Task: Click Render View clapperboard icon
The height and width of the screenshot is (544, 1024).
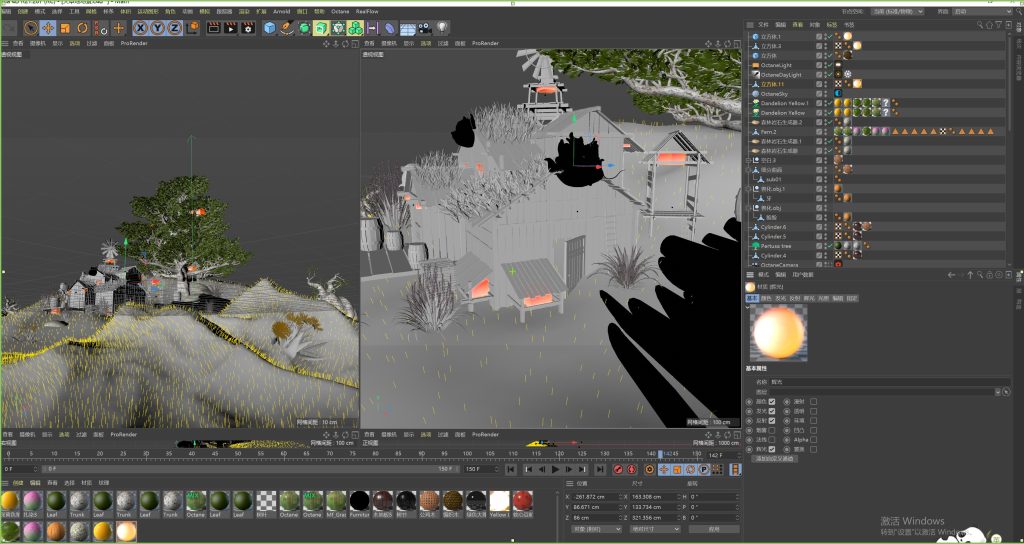Action: [214, 28]
